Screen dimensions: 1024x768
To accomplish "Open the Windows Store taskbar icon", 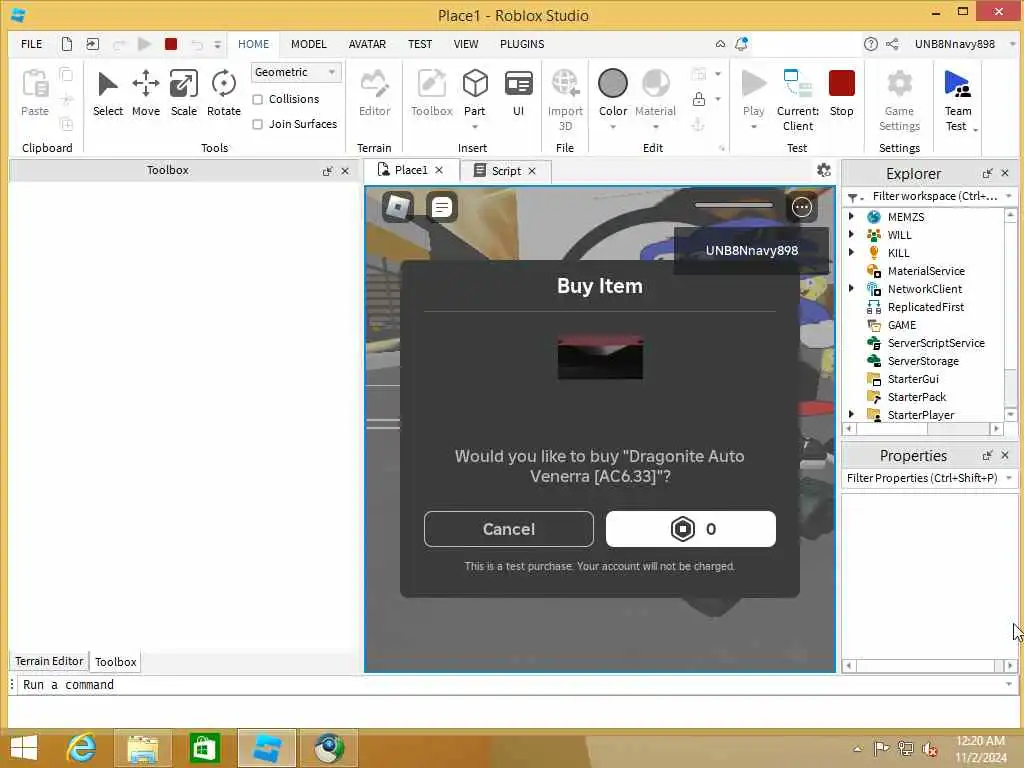I will pyautogui.click(x=204, y=748).
